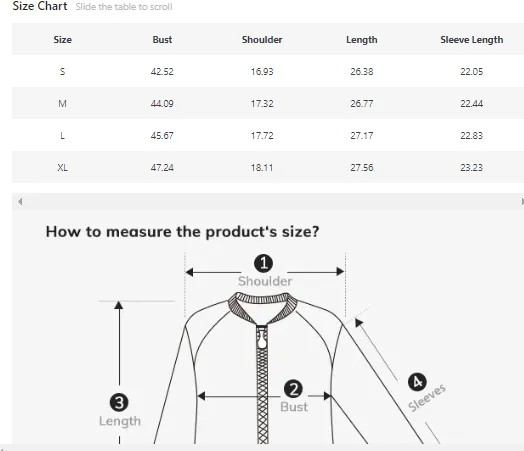Click the Length column header
This screenshot has height=451, width=524.
click(x=362, y=40)
